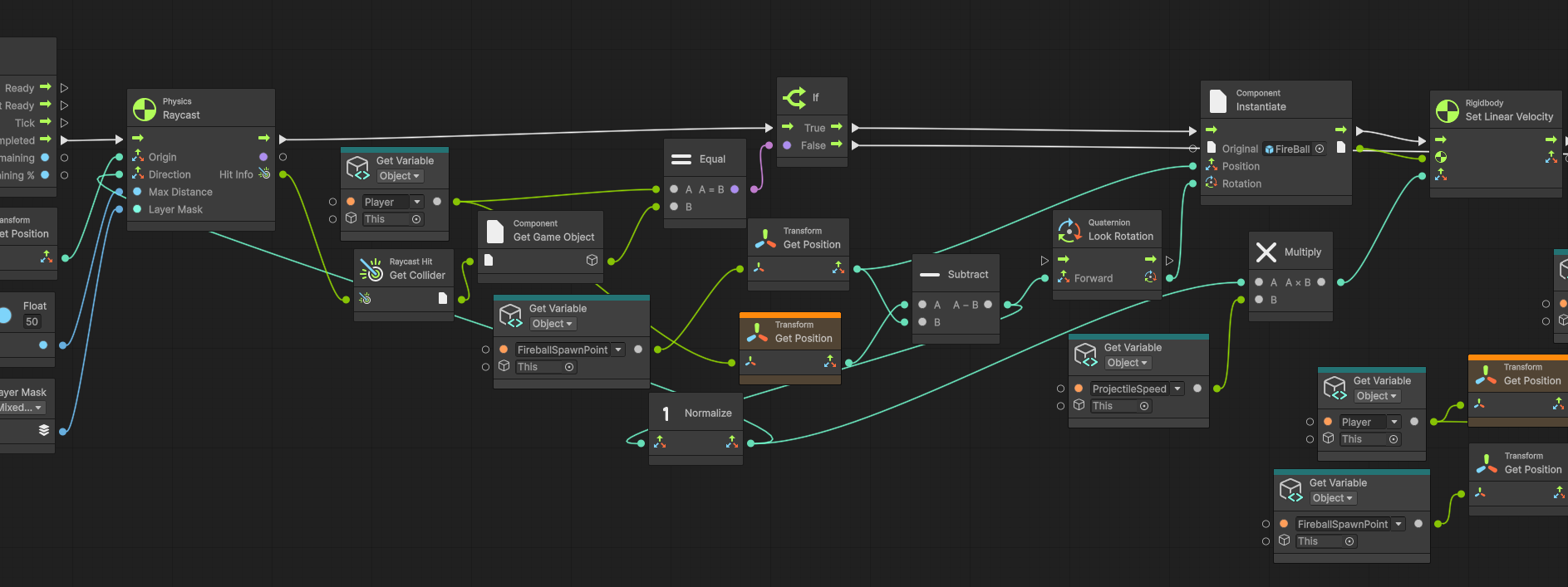Select the Multiply node's X icon
Viewport: 1568px width, 587px height.
pos(1266,252)
